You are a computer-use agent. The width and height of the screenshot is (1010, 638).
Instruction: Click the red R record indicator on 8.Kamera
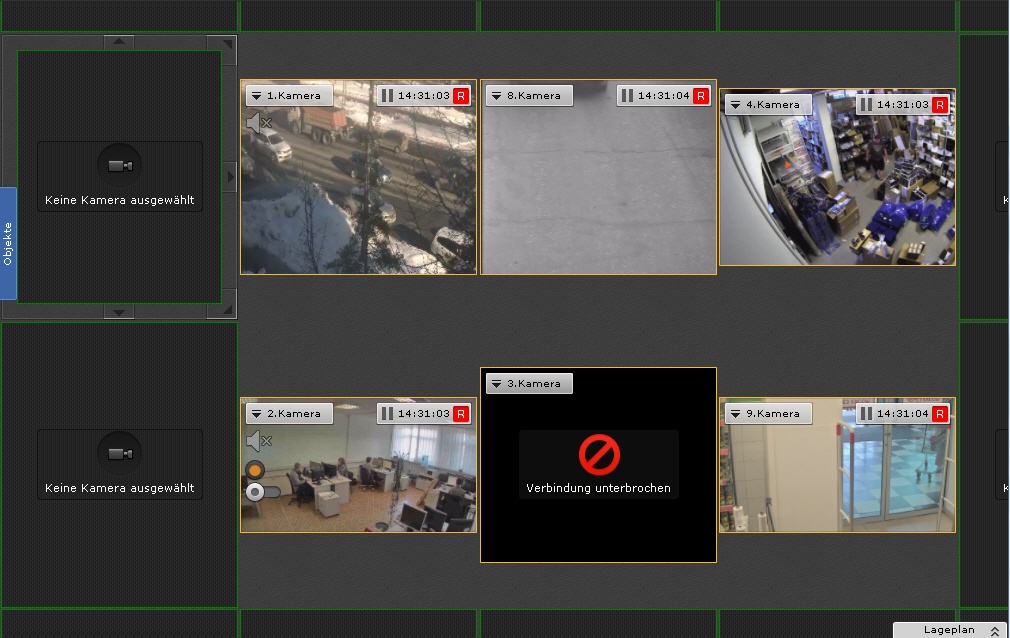701,96
